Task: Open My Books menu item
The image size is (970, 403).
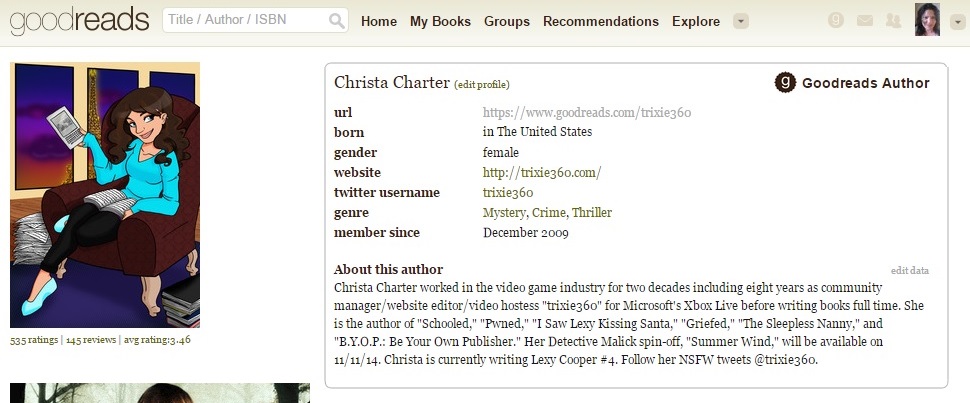Action: tap(440, 21)
